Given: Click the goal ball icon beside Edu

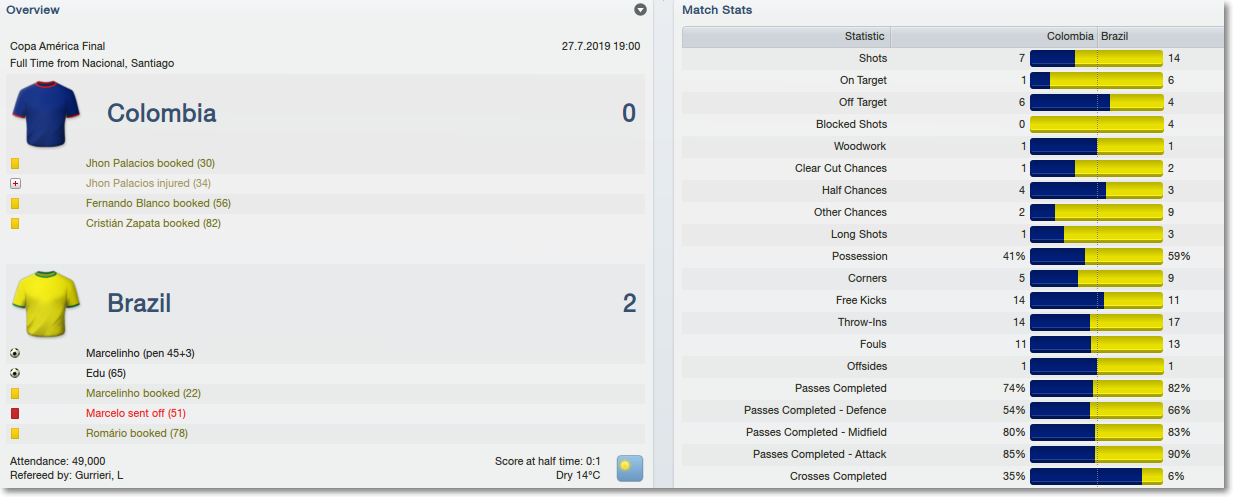Looking at the screenshot, I should click(15, 373).
